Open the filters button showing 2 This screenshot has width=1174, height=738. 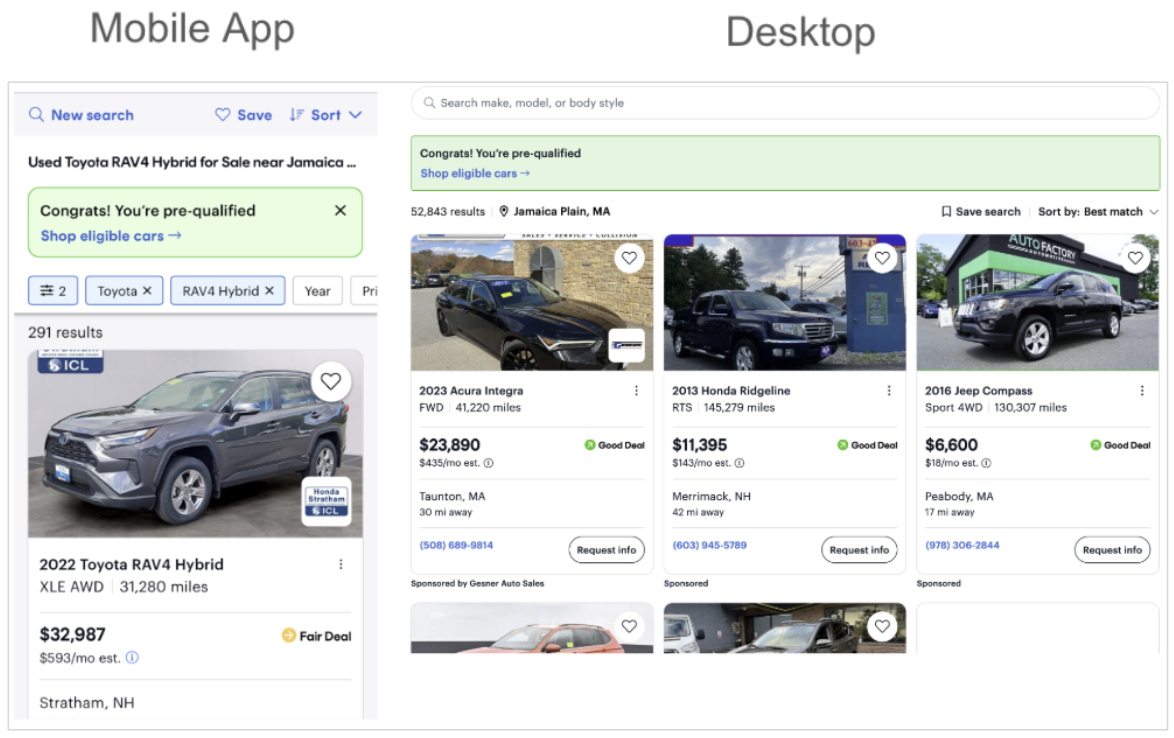53,290
